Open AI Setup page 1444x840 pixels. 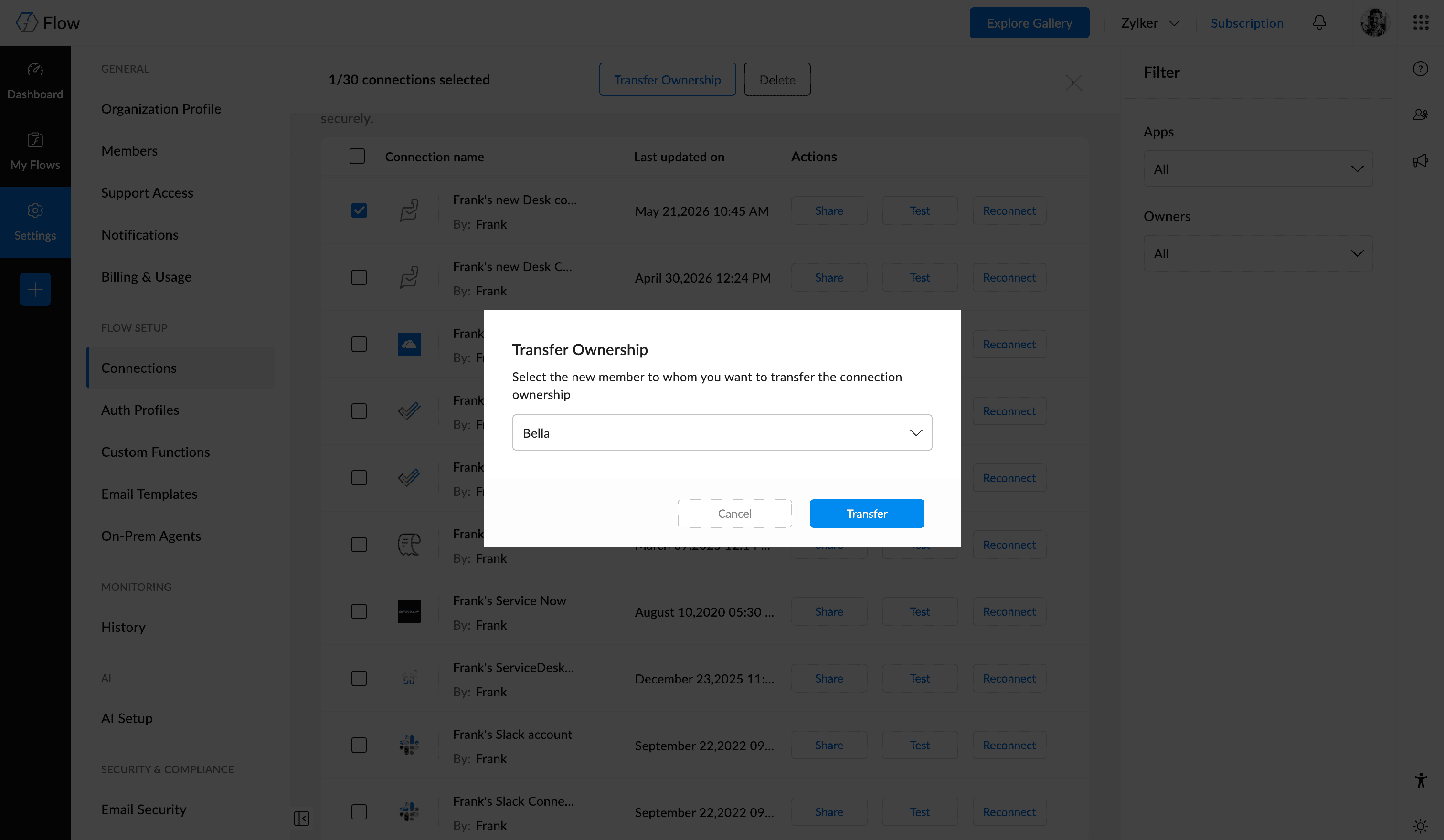[x=127, y=718]
